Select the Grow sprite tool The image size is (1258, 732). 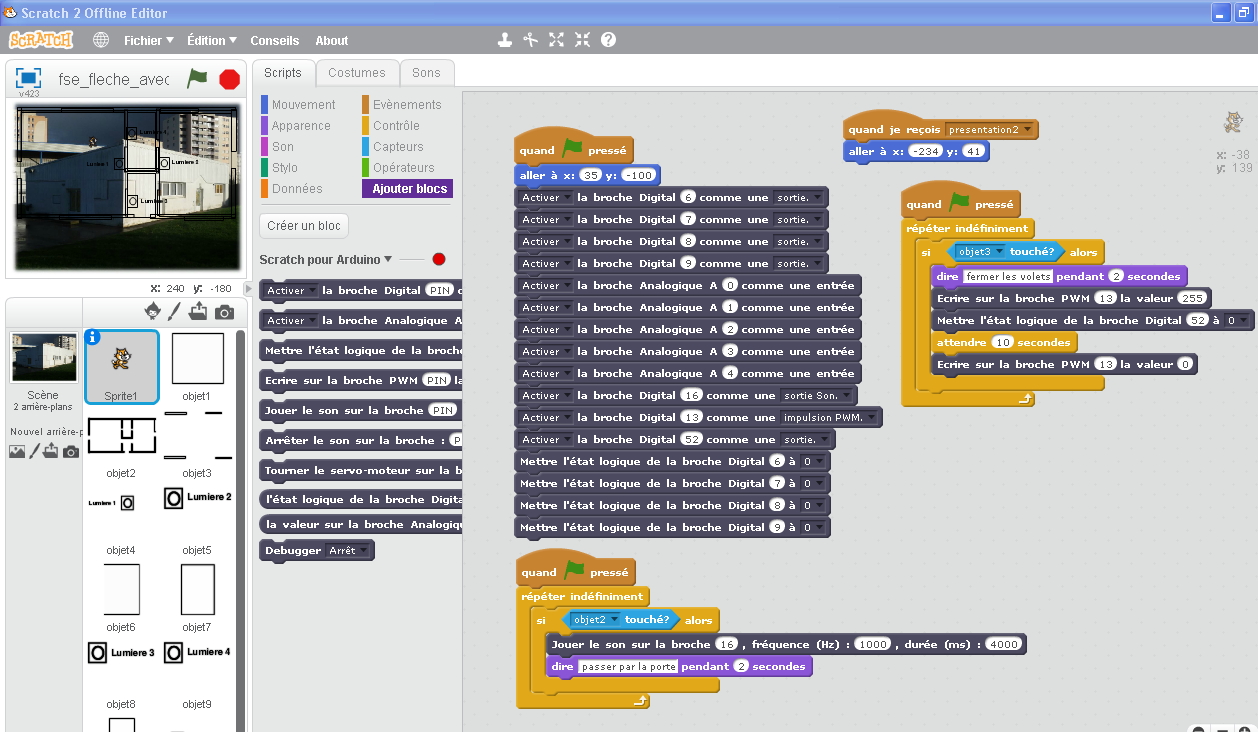pyautogui.click(x=557, y=40)
